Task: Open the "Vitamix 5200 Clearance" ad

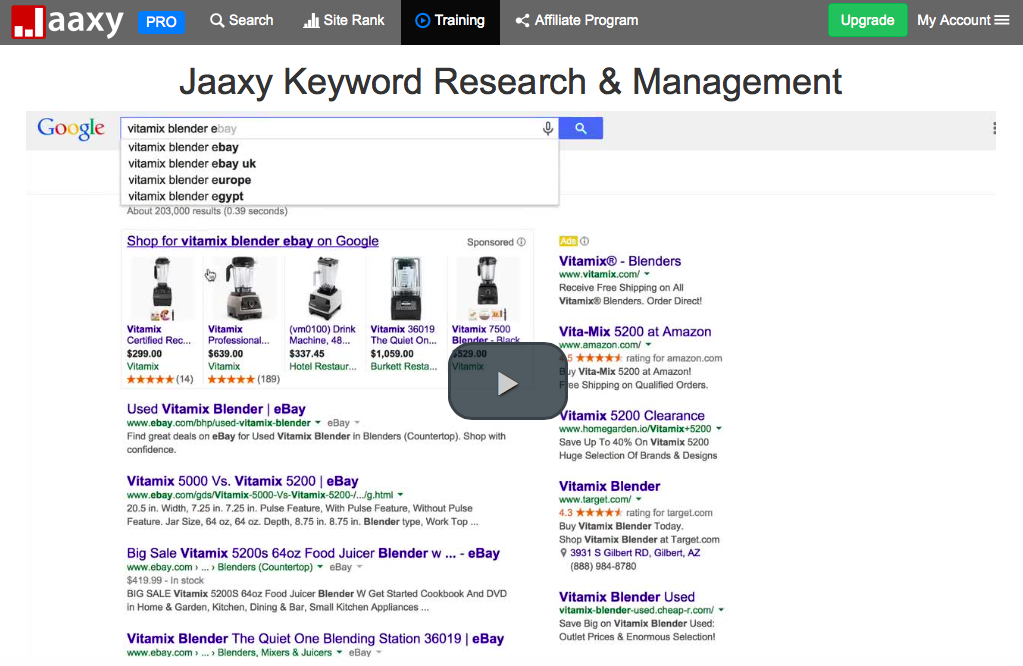Action: click(632, 416)
